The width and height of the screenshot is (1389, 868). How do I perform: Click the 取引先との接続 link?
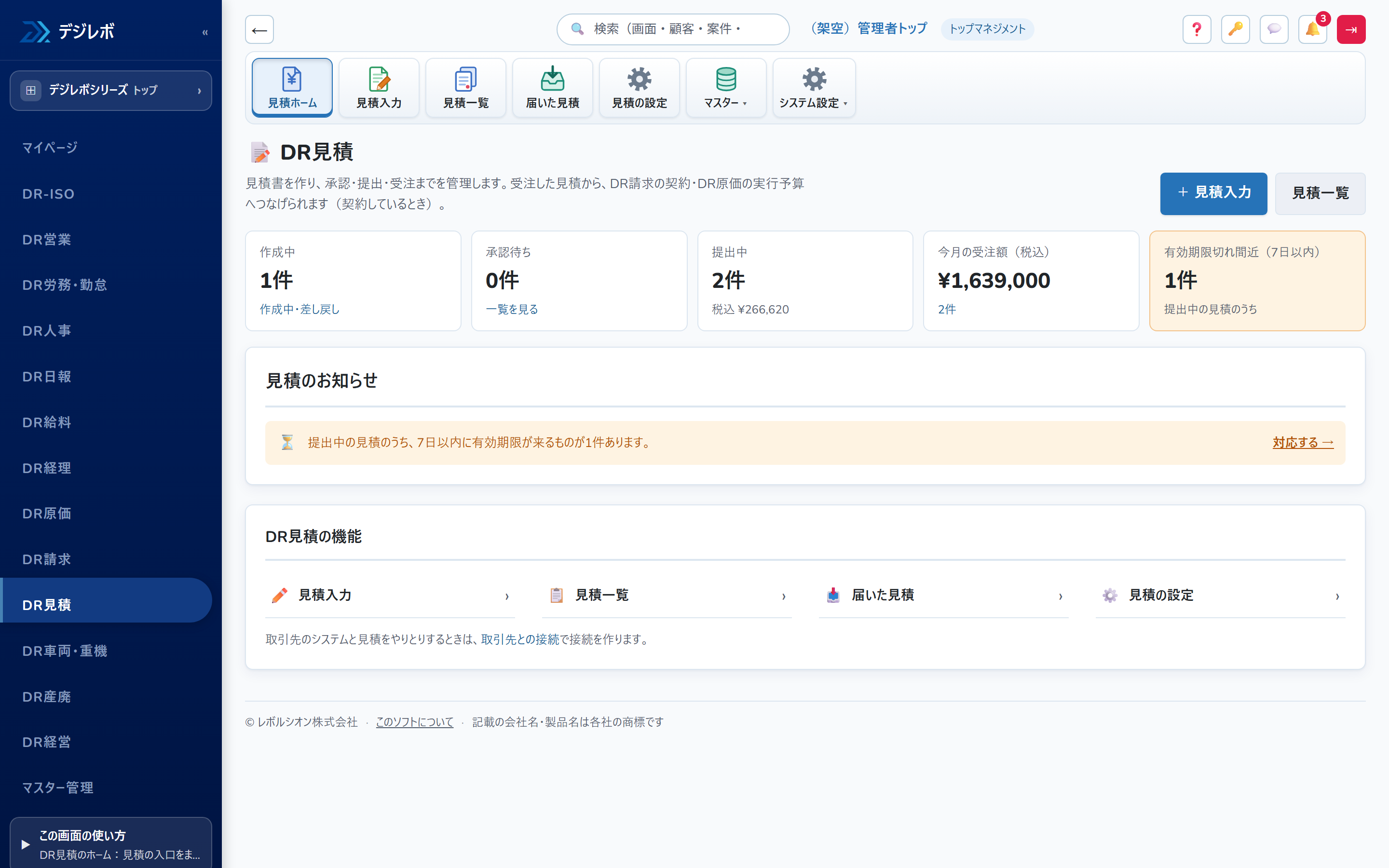519,639
